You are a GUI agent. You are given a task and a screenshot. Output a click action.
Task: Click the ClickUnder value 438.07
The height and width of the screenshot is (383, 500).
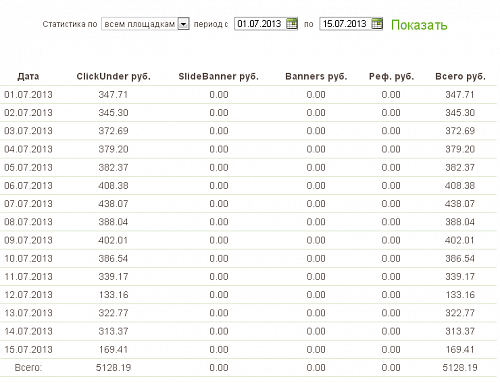coord(113,204)
